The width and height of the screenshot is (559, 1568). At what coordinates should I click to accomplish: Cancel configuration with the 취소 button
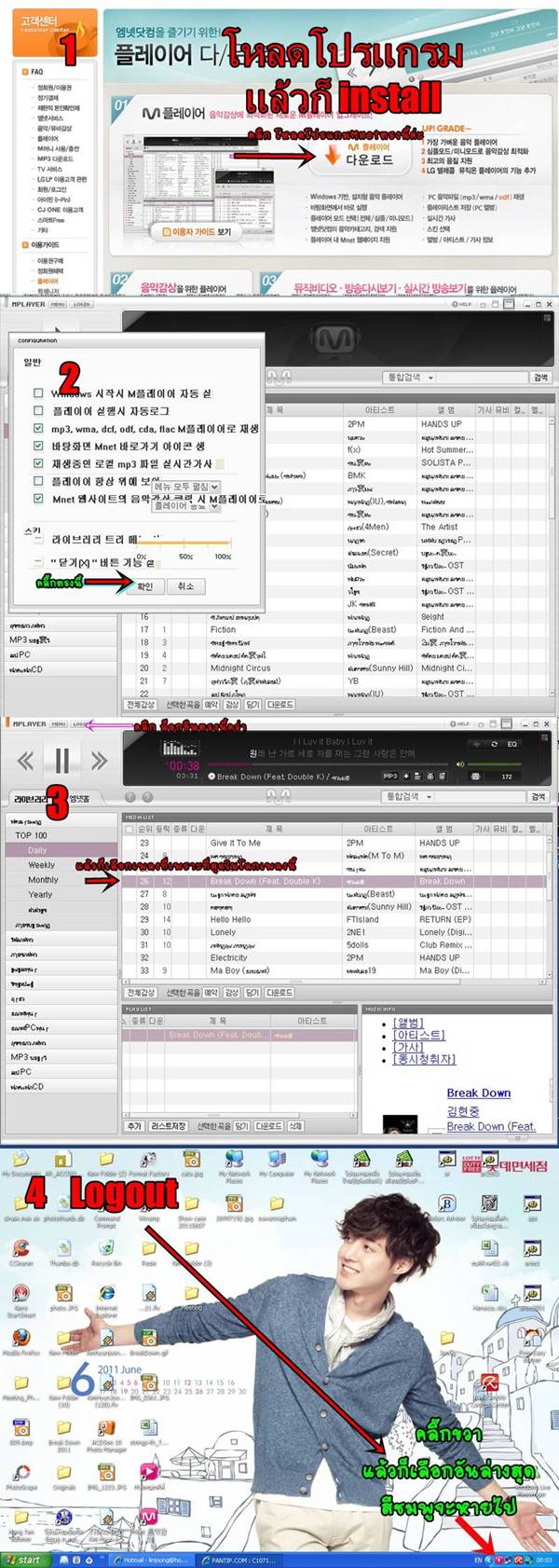(x=185, y=586)
